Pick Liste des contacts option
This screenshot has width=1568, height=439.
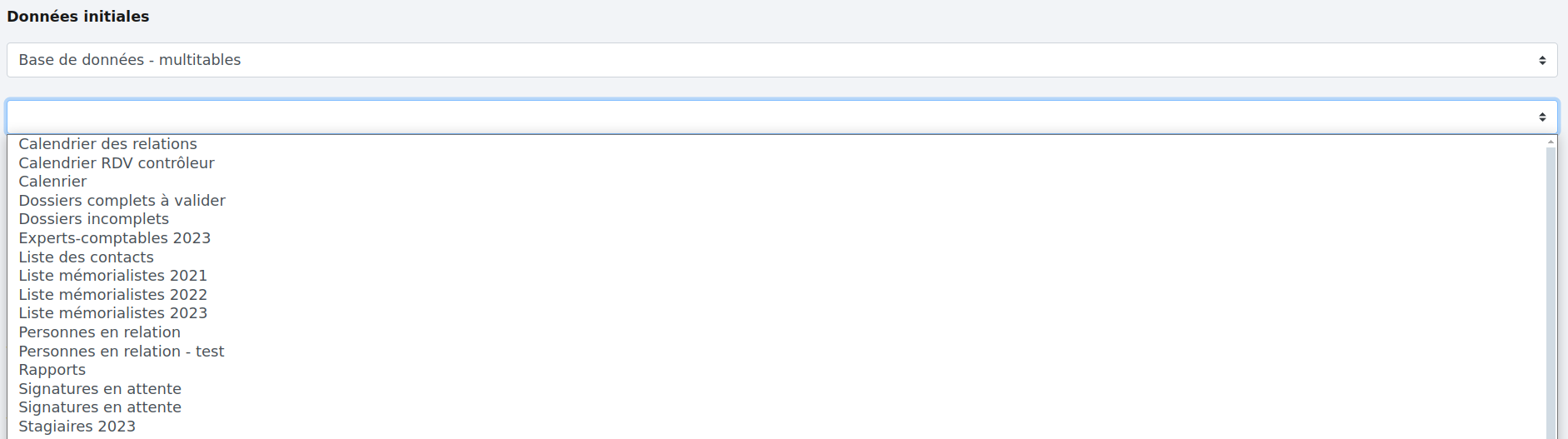coord(86,257)
